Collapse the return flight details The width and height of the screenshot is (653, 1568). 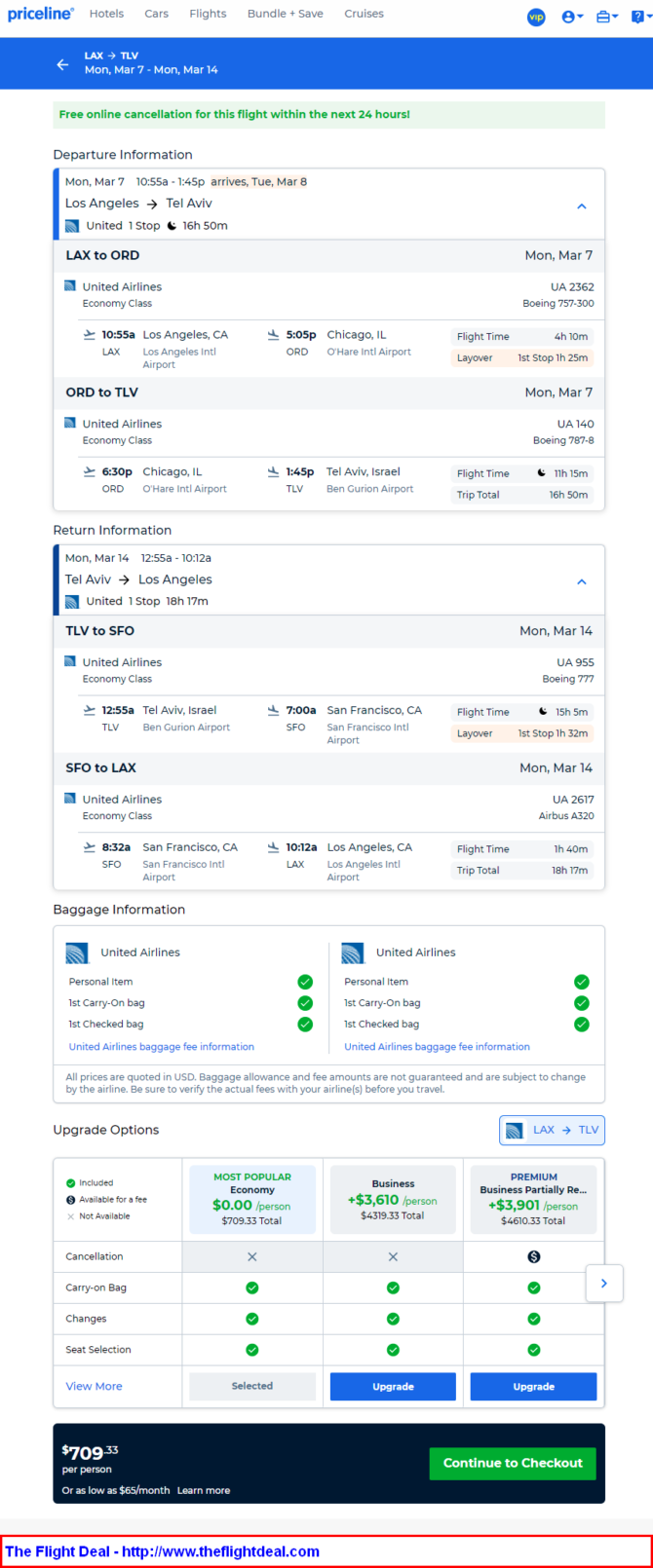[x=582, y=581]
